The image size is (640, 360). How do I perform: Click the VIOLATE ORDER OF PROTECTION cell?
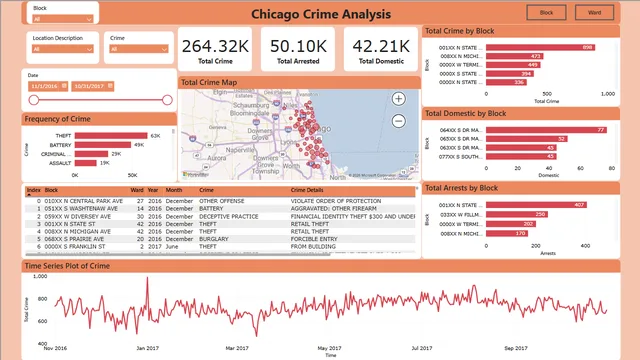(x=336, y=201)
